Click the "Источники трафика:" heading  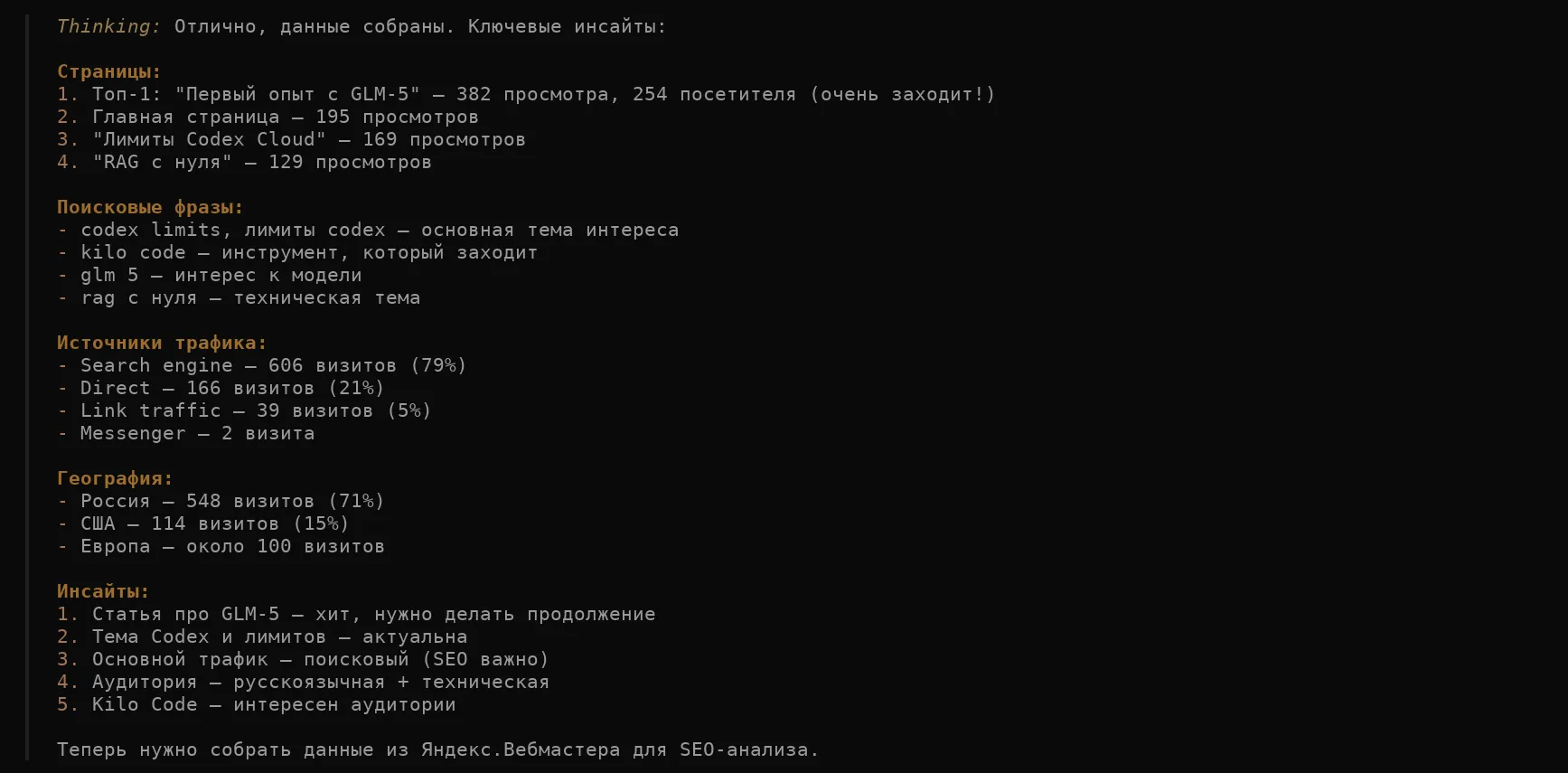pos(162,343)
